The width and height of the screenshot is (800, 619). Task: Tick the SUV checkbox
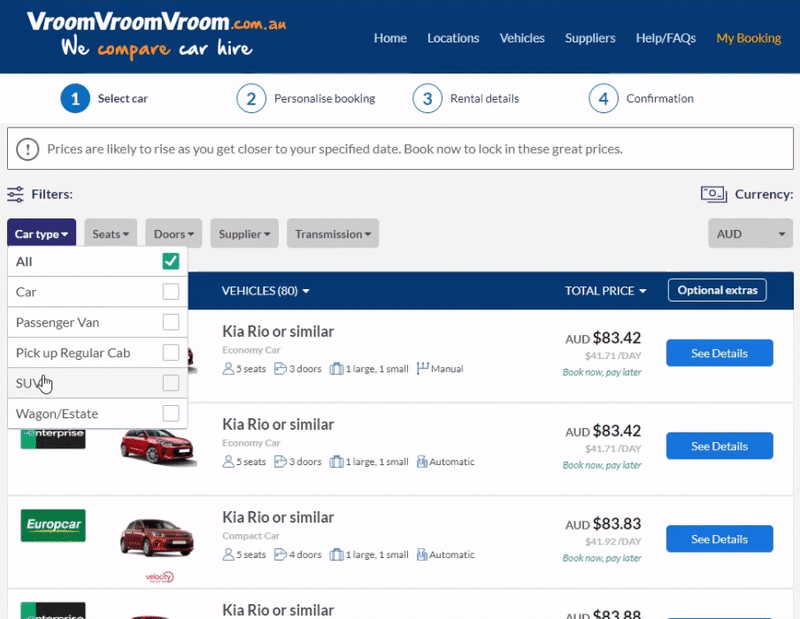[x=171, y=383]
